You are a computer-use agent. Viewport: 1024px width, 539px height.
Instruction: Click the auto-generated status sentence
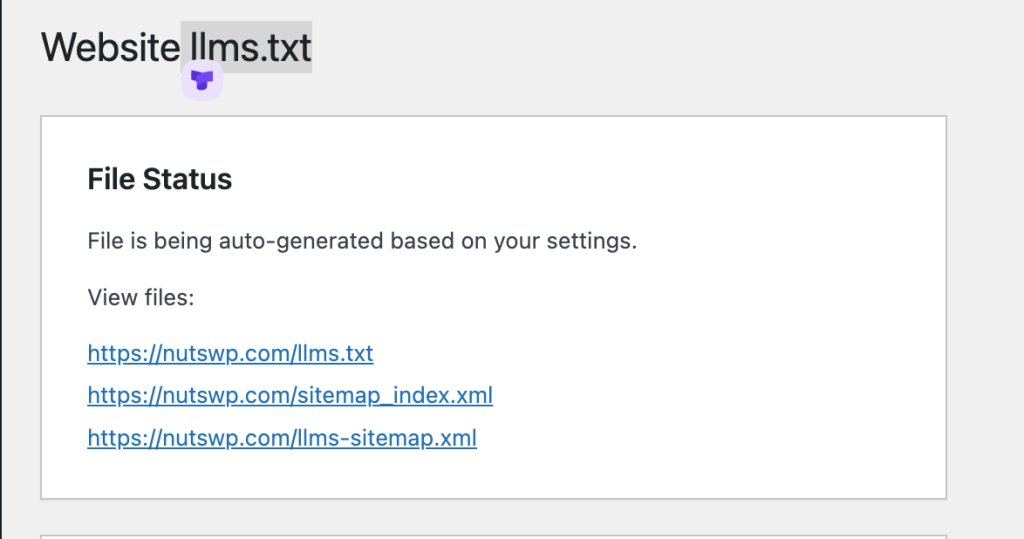click(362, 241)
